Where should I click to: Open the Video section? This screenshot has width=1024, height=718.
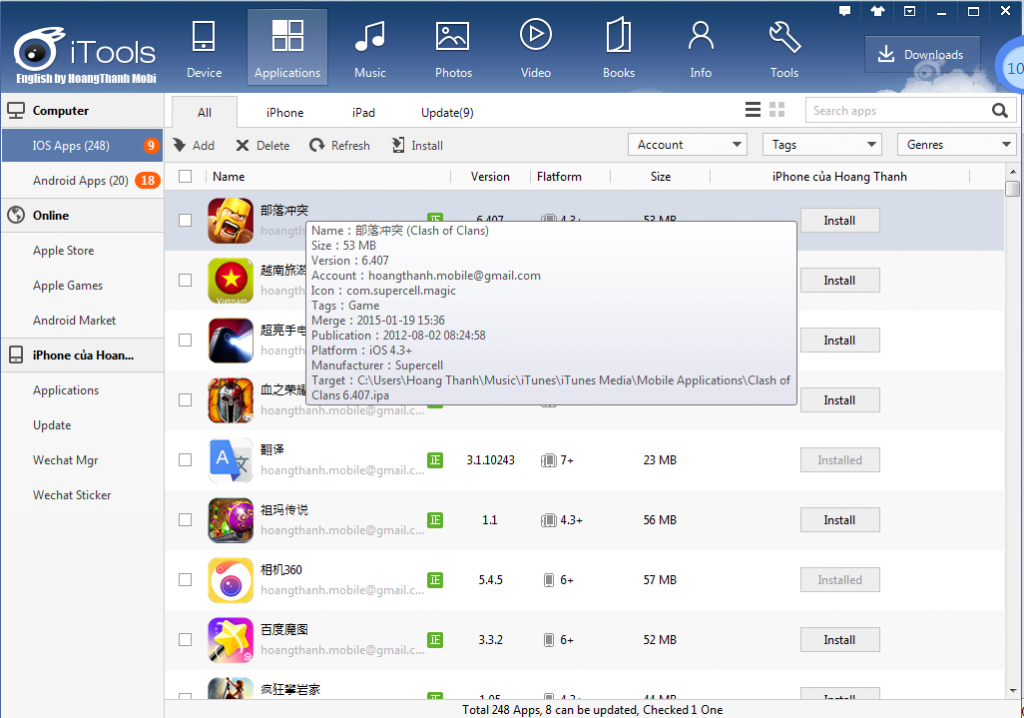tap(535, 45)
